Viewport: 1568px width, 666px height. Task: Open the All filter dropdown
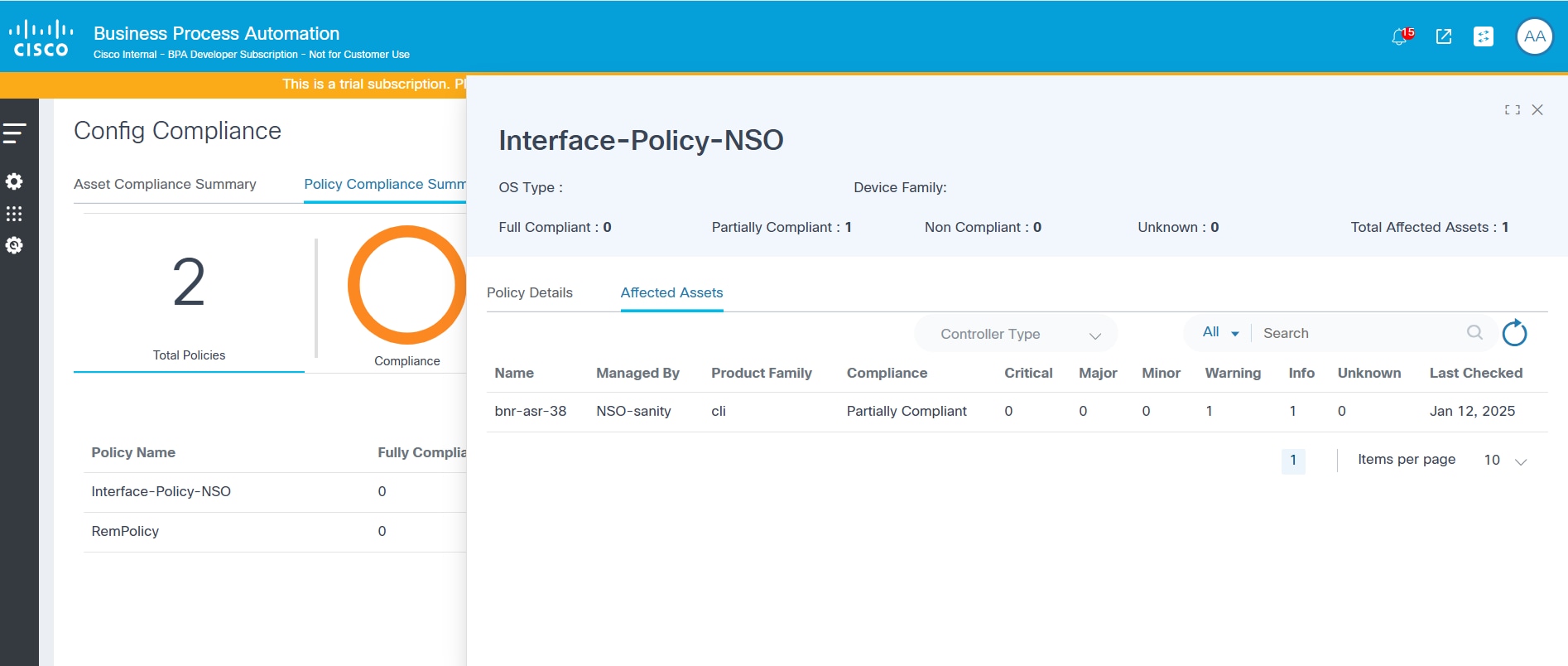(1219, 332)
